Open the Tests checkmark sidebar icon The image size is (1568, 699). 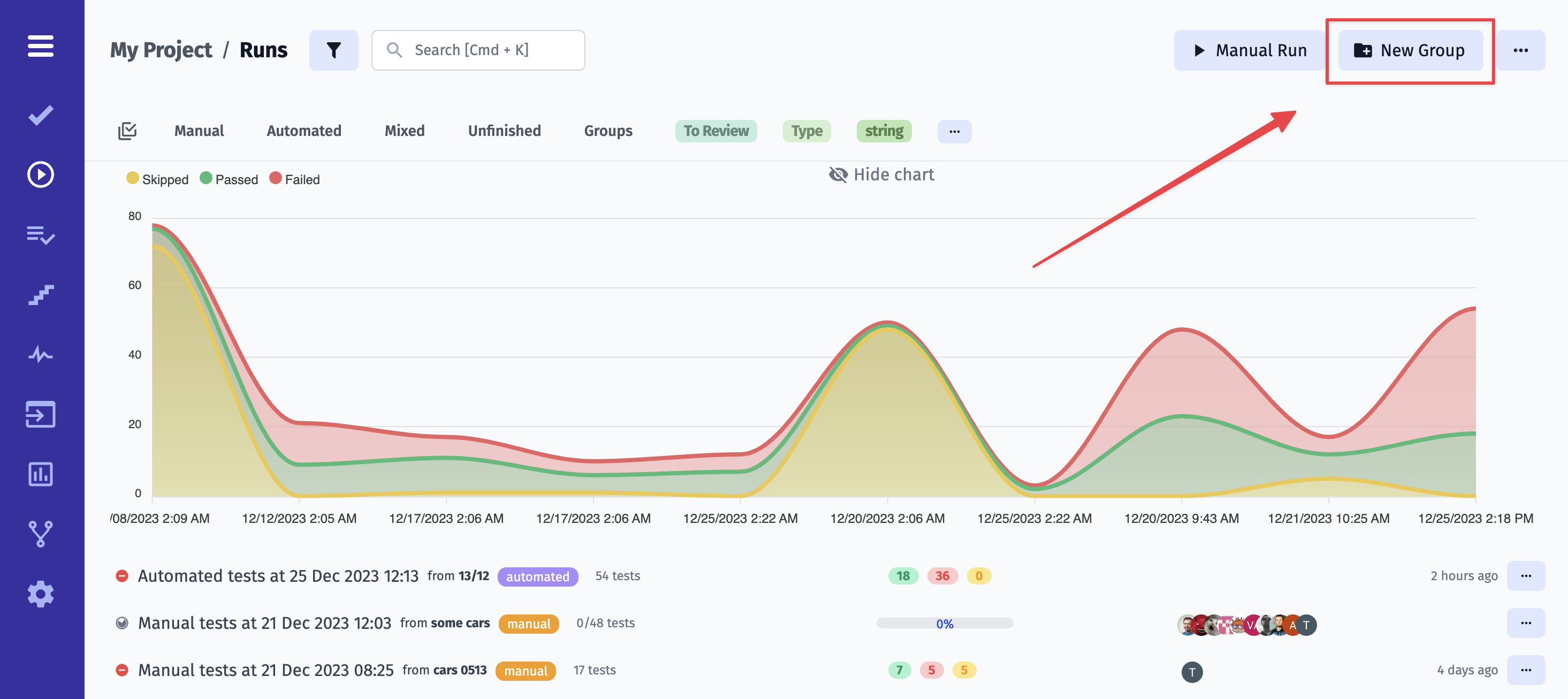point(40,115)
